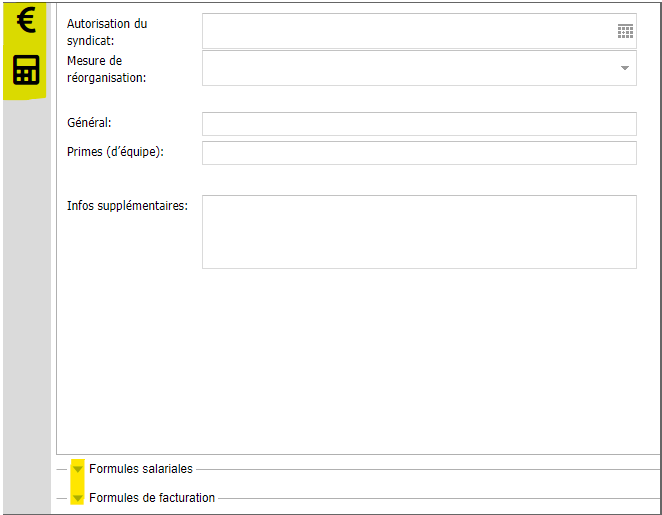Expand the Formules de facturation section
This screenshot has width=662, height=515.
coord(78,498)
